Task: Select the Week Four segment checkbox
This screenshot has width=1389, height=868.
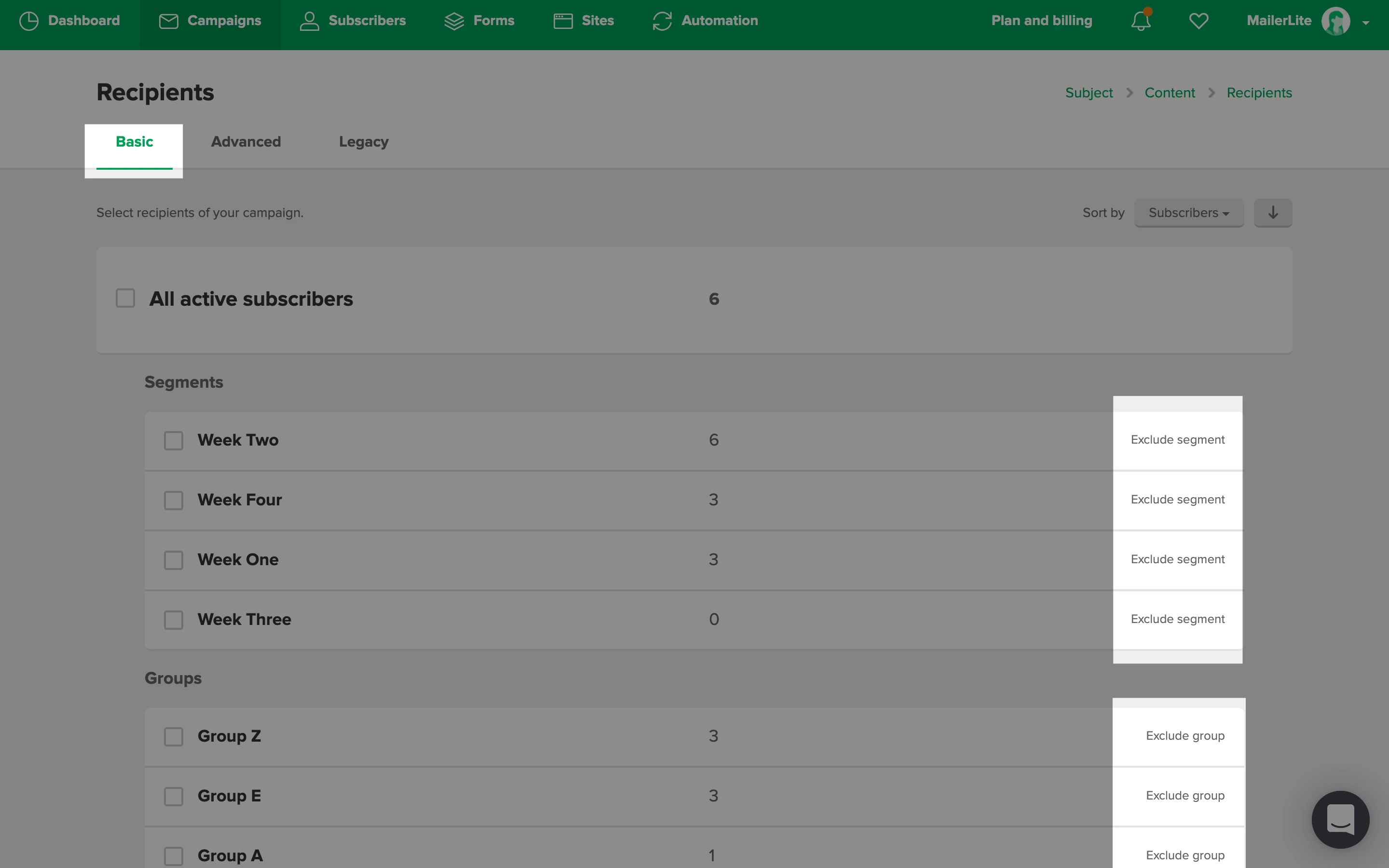Action: [x=173, y=500]
